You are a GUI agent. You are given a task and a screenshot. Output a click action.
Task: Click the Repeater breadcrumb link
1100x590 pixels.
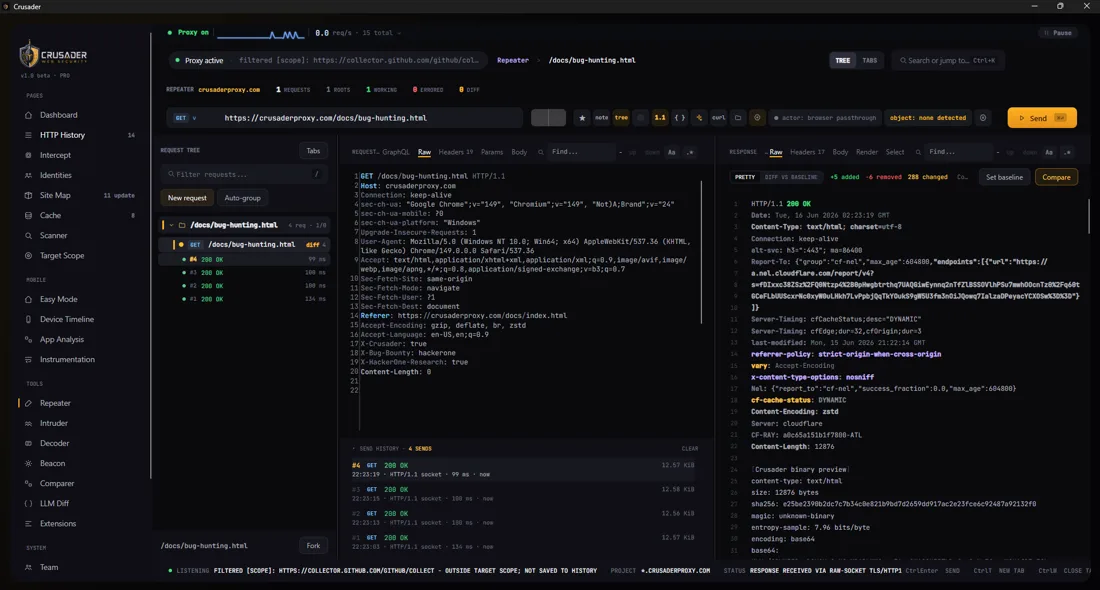pyautogui.click(x=513, y=60)
